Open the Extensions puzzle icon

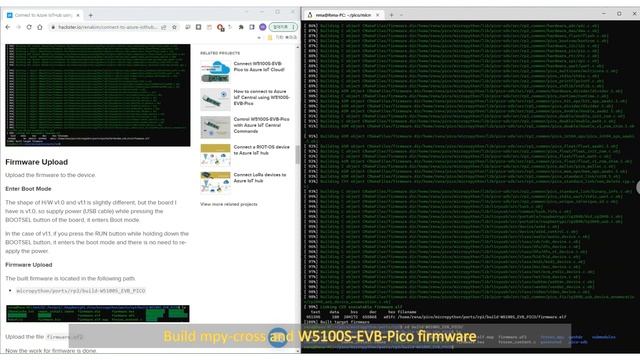(241, 27)
